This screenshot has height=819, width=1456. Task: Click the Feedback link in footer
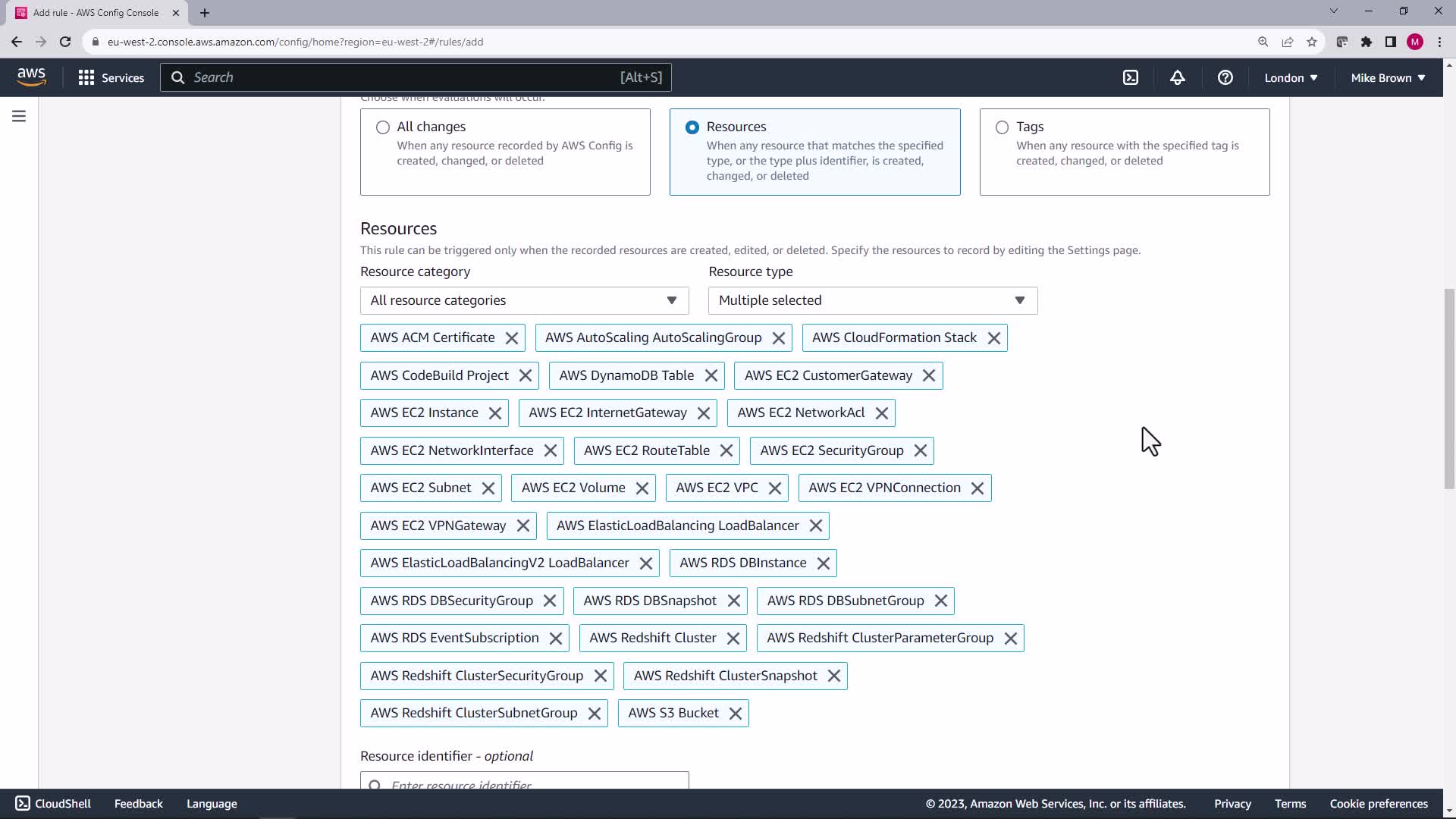tap(138, 804)
